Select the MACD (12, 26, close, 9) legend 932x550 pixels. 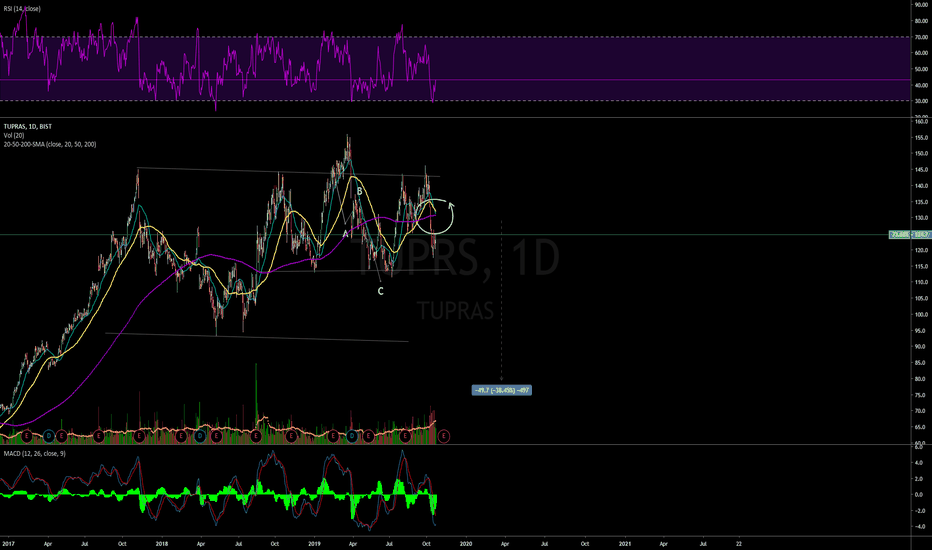click(34, 454)
